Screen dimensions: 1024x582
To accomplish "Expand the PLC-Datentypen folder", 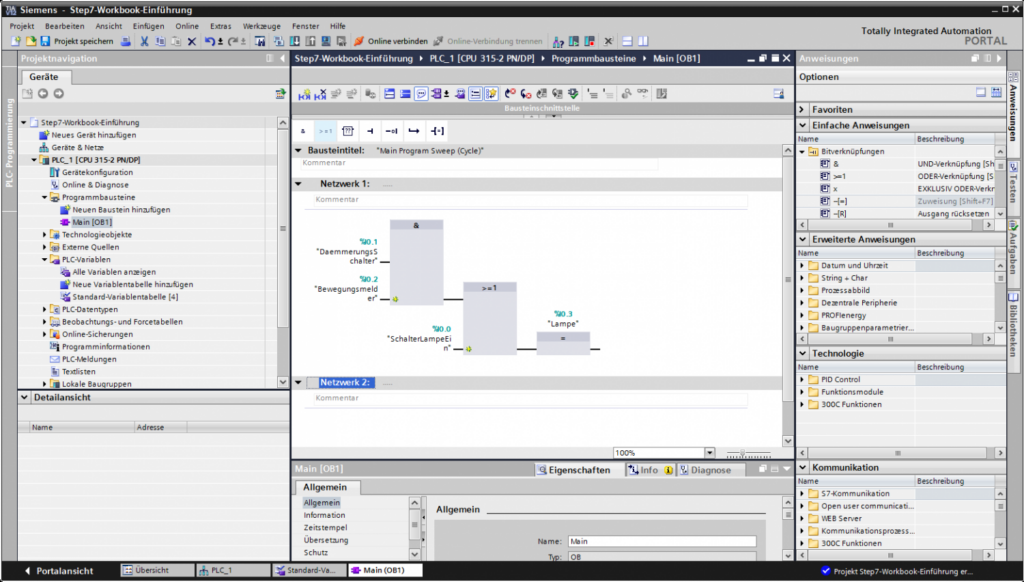I will 45,310.
